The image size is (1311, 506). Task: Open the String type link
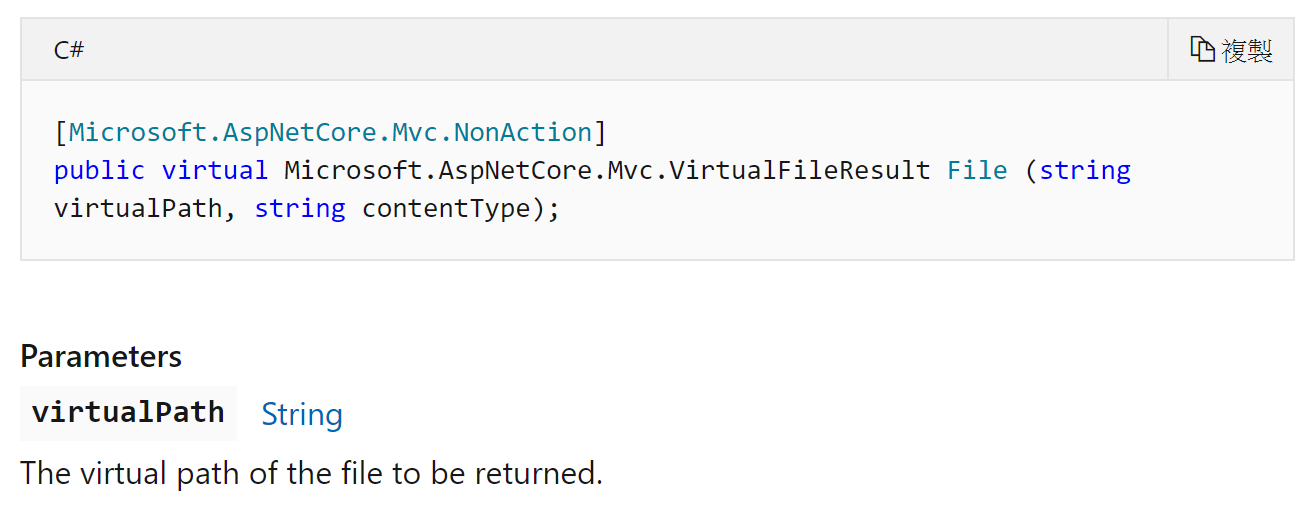(302, 414)
